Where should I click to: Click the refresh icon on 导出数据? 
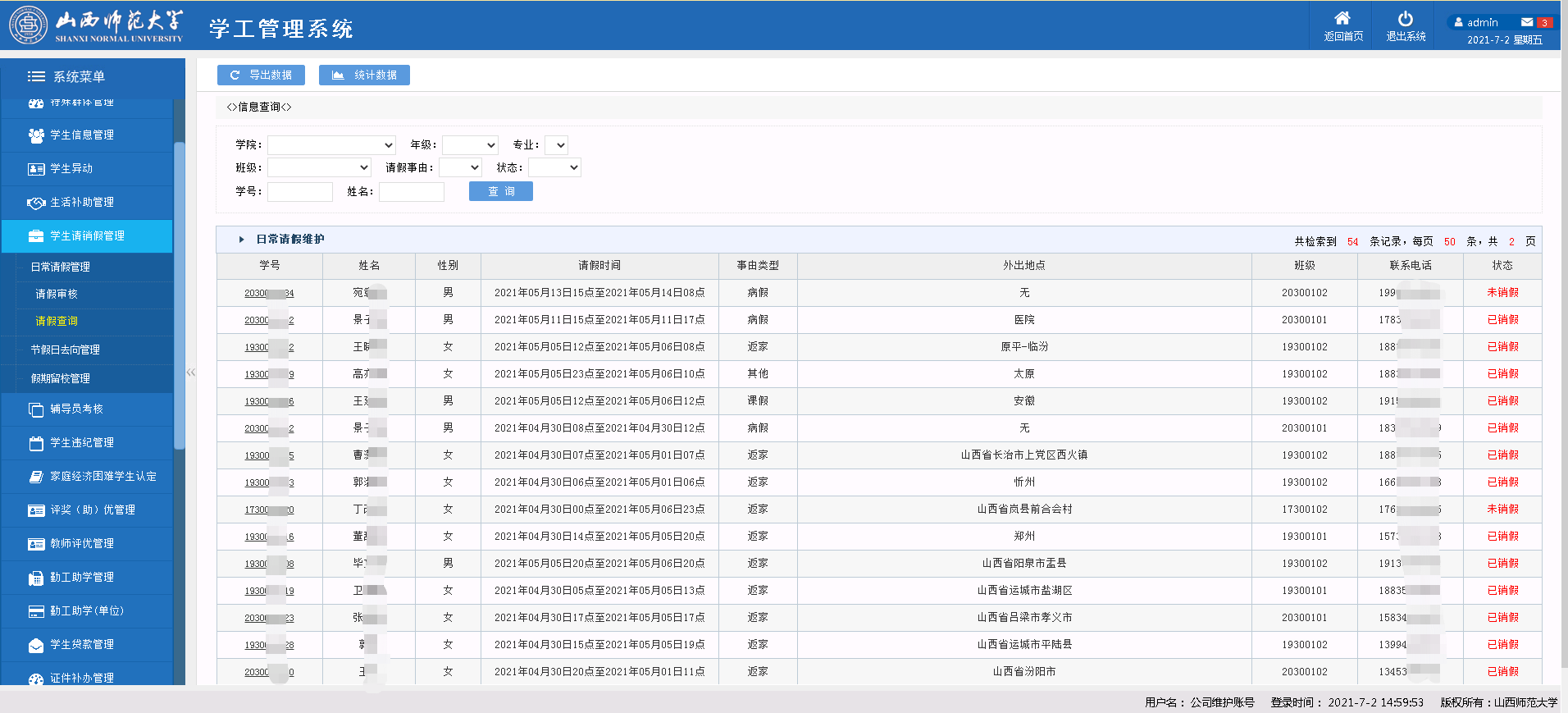(235, 75)
